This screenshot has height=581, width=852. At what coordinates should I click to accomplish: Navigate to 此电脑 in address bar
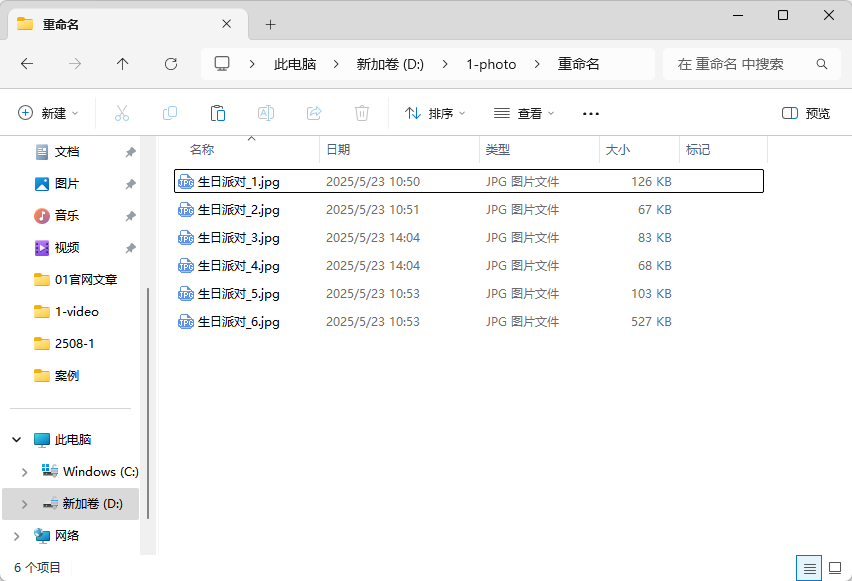[295, 64]
